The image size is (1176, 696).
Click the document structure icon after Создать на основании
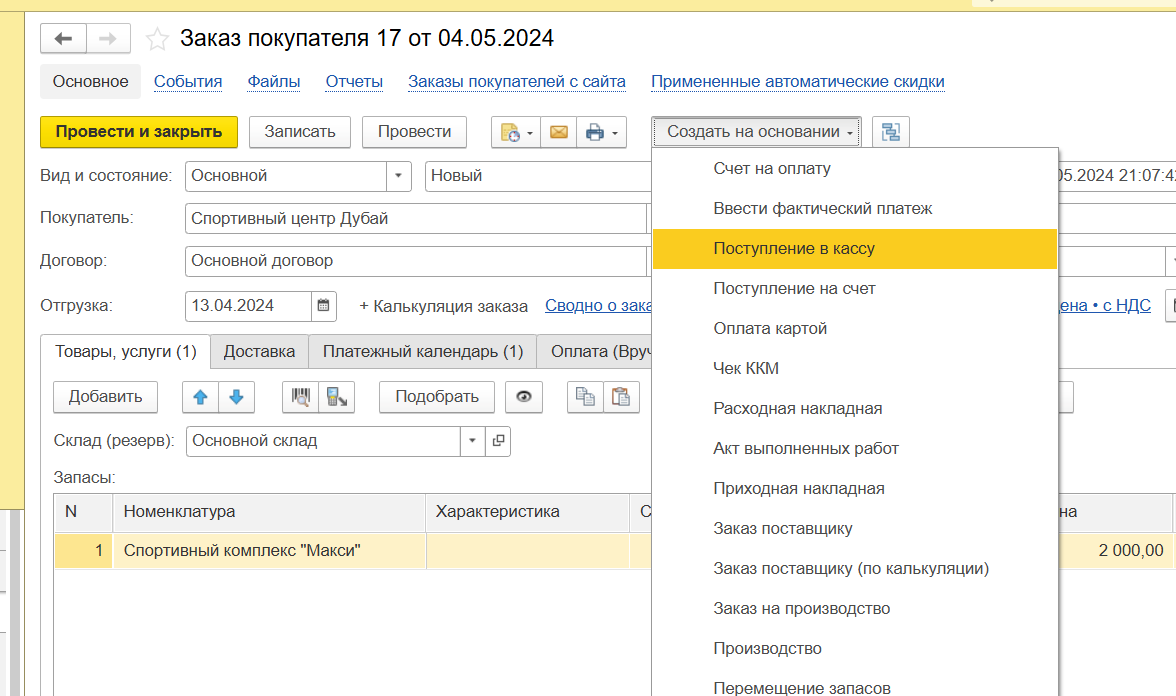[x=890, y=132]
